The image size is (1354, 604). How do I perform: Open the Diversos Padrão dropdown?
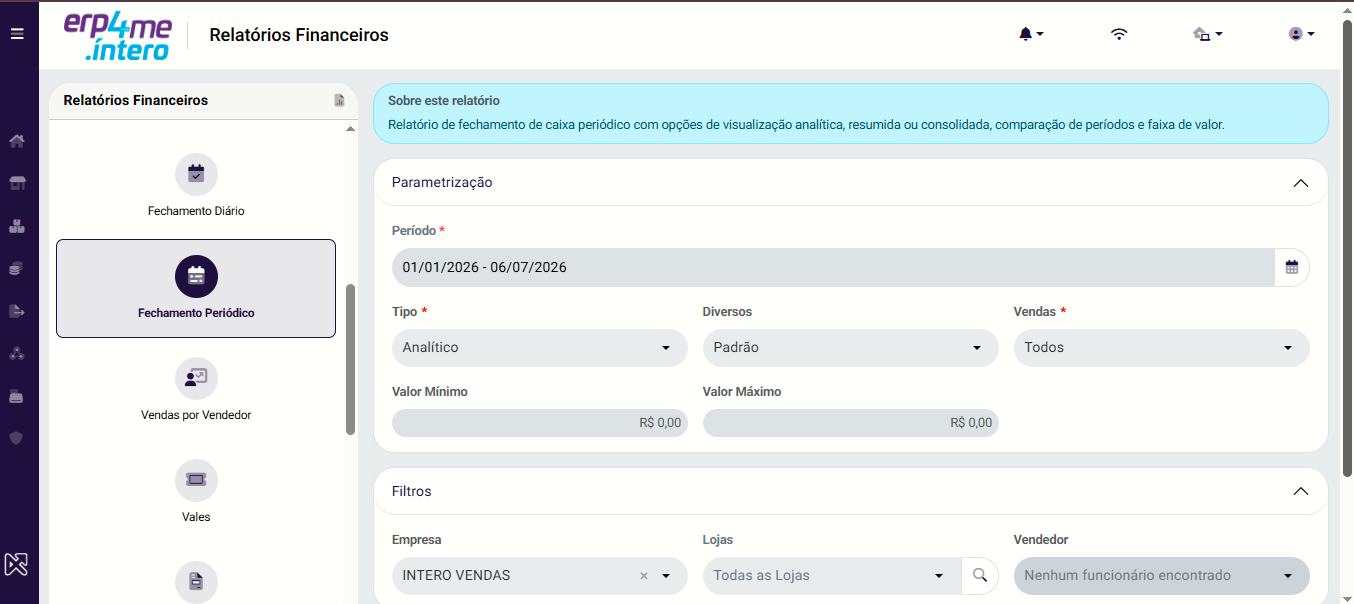(850, 348)
